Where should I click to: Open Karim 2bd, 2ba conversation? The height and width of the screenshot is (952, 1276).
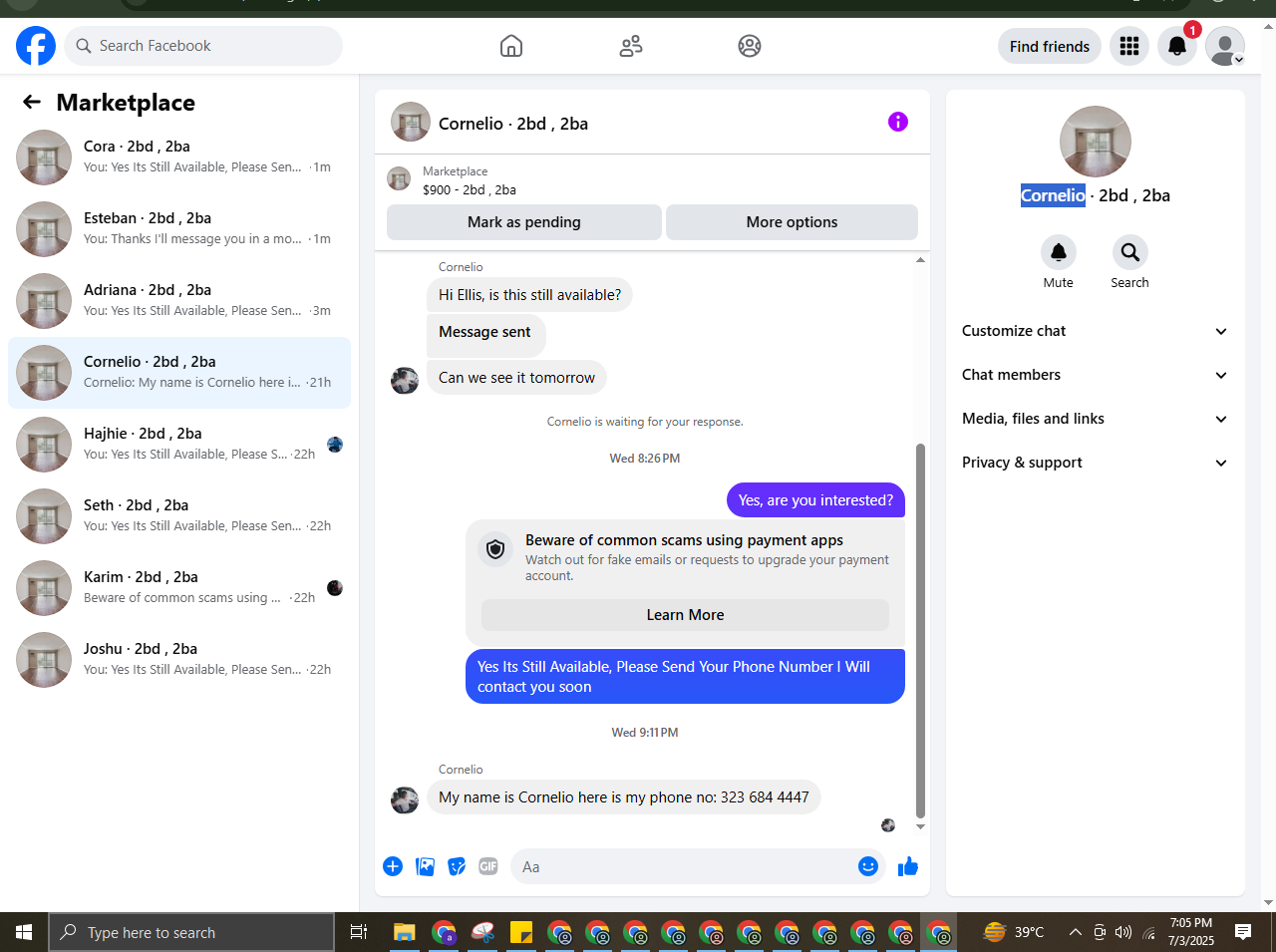[179, 588]
